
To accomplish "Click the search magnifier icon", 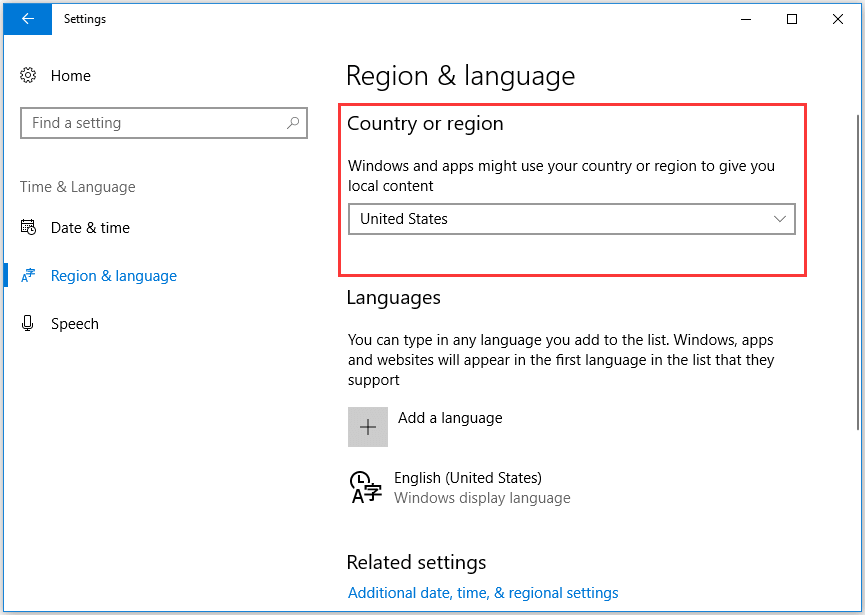I will pos(293,123).
